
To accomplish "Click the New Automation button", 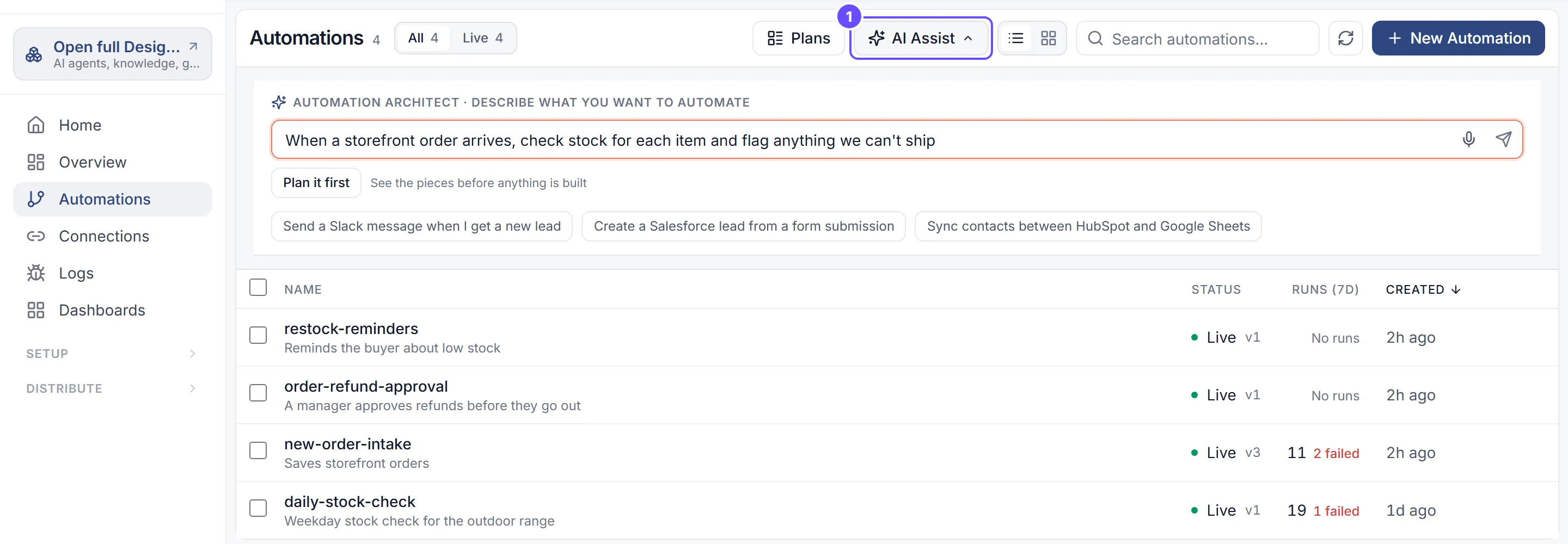I will click(x=1458, y=38).
